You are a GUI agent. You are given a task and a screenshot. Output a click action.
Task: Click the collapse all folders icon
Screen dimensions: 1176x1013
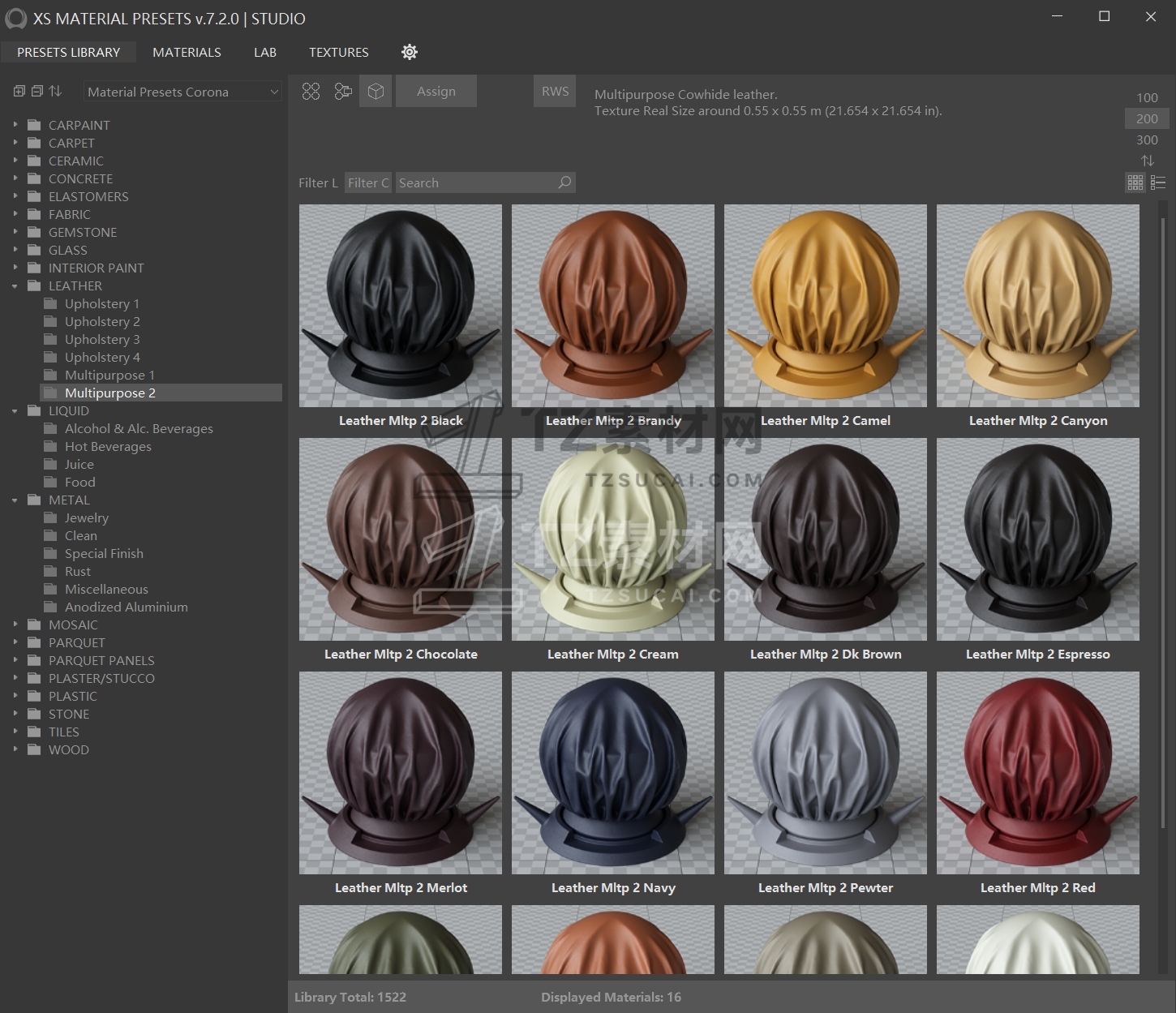coord(37,92)
